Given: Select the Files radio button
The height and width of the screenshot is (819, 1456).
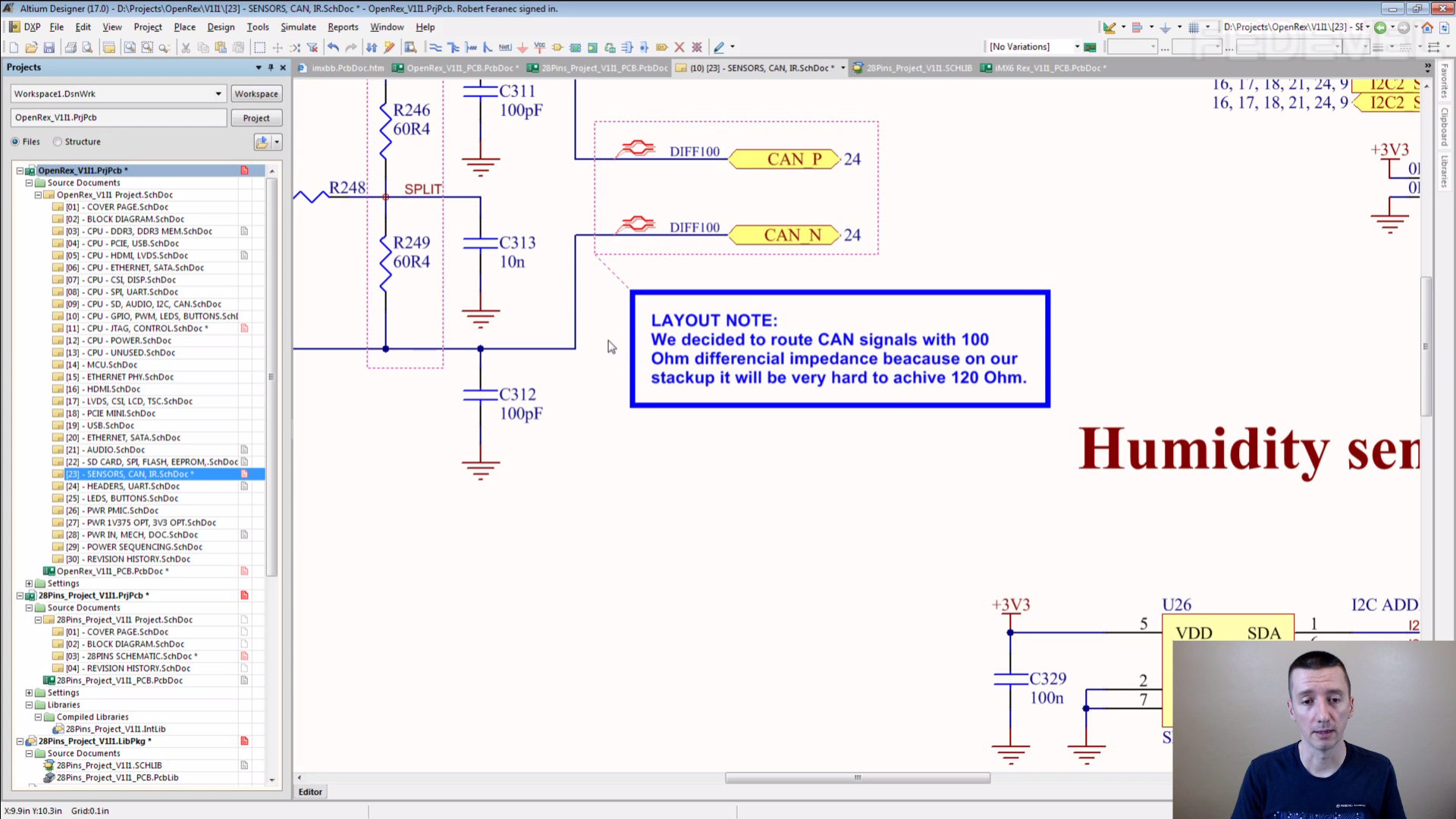Looking at the screenshot, I should pos(15,142).
